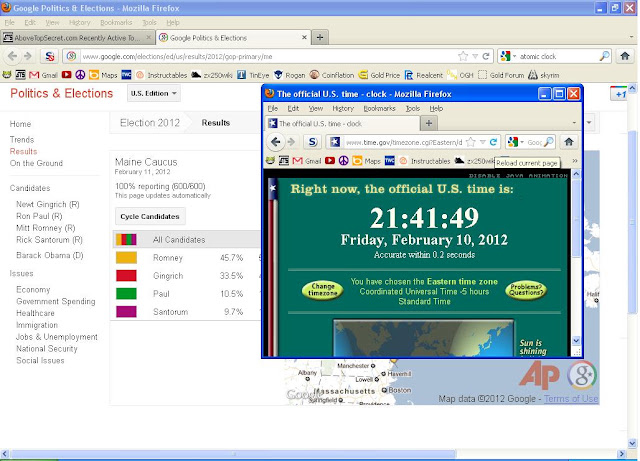The width and height of the screenshot is (640, 461).
Task: Open Newt Gingrich (R) candidate link
Action: pyautogui.click(x=48, y=204)
